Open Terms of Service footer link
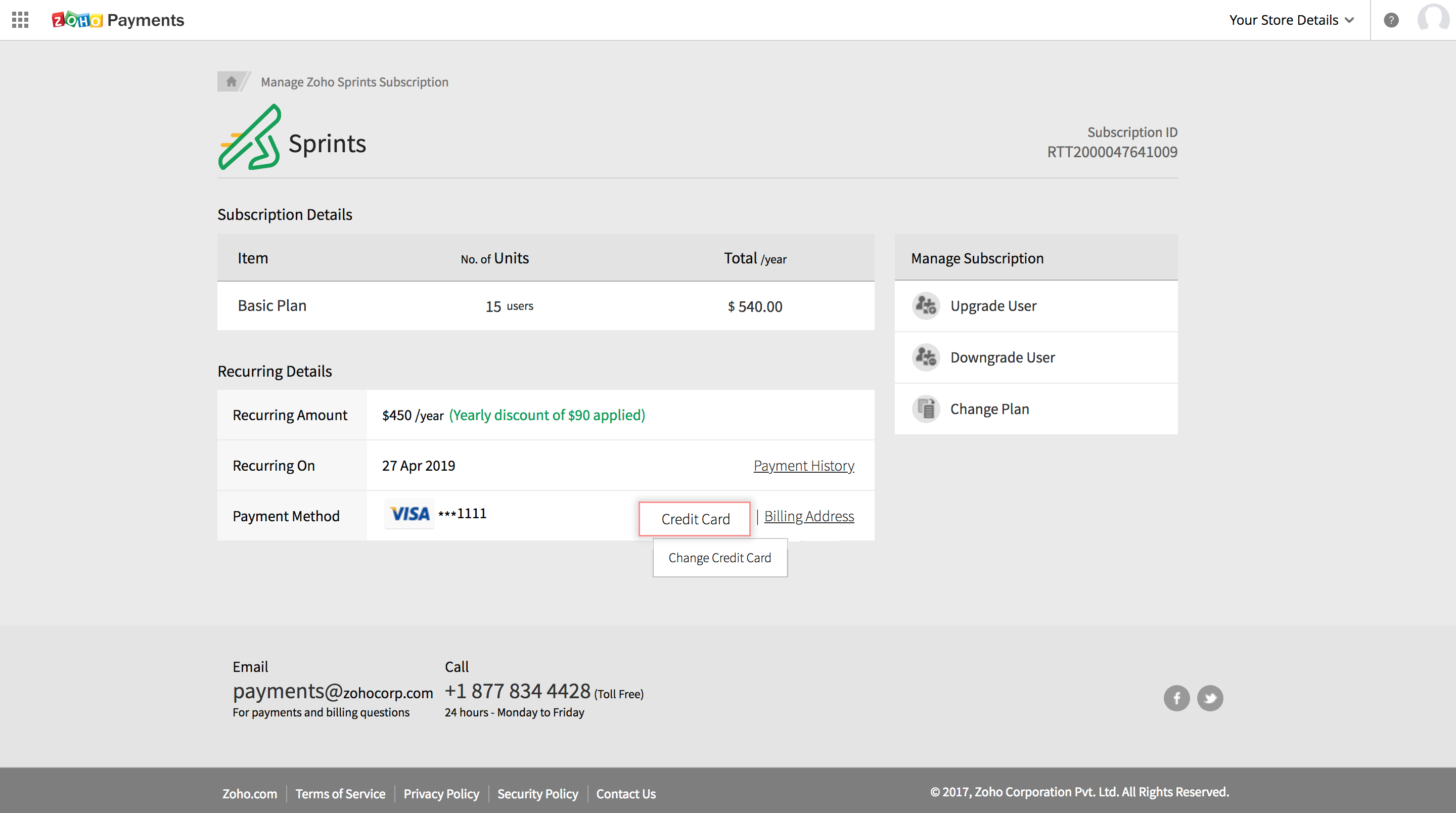1456x813 pixels. 340,793
